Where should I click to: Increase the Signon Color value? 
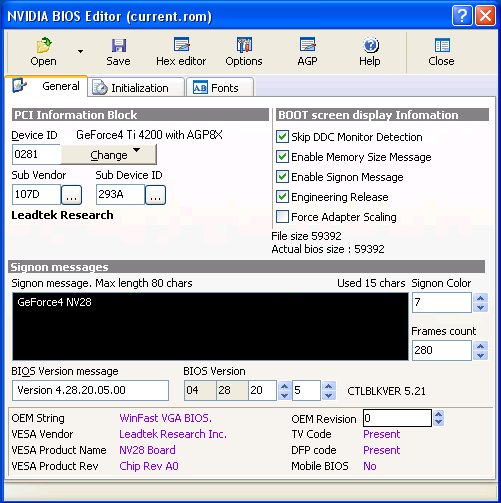point(480,298)
